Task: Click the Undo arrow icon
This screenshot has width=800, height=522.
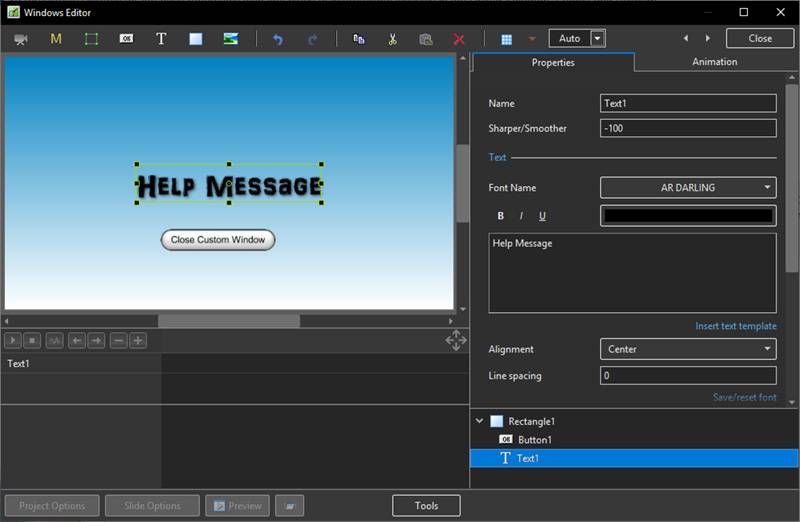Action: coord(278,39)
